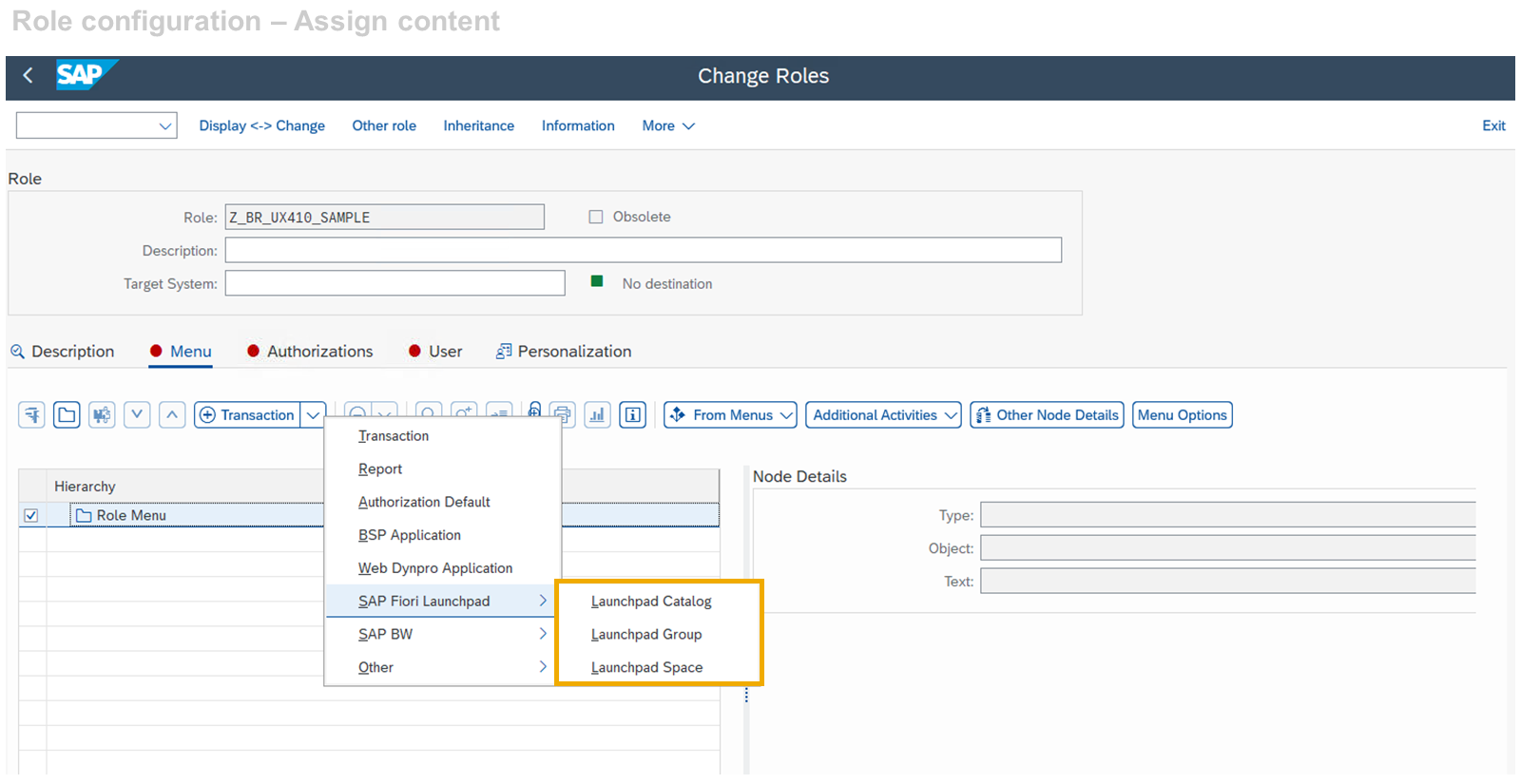Click the bar chart icon in the toolbar
The image size is (1521, 784).
[x=597, y=415]
